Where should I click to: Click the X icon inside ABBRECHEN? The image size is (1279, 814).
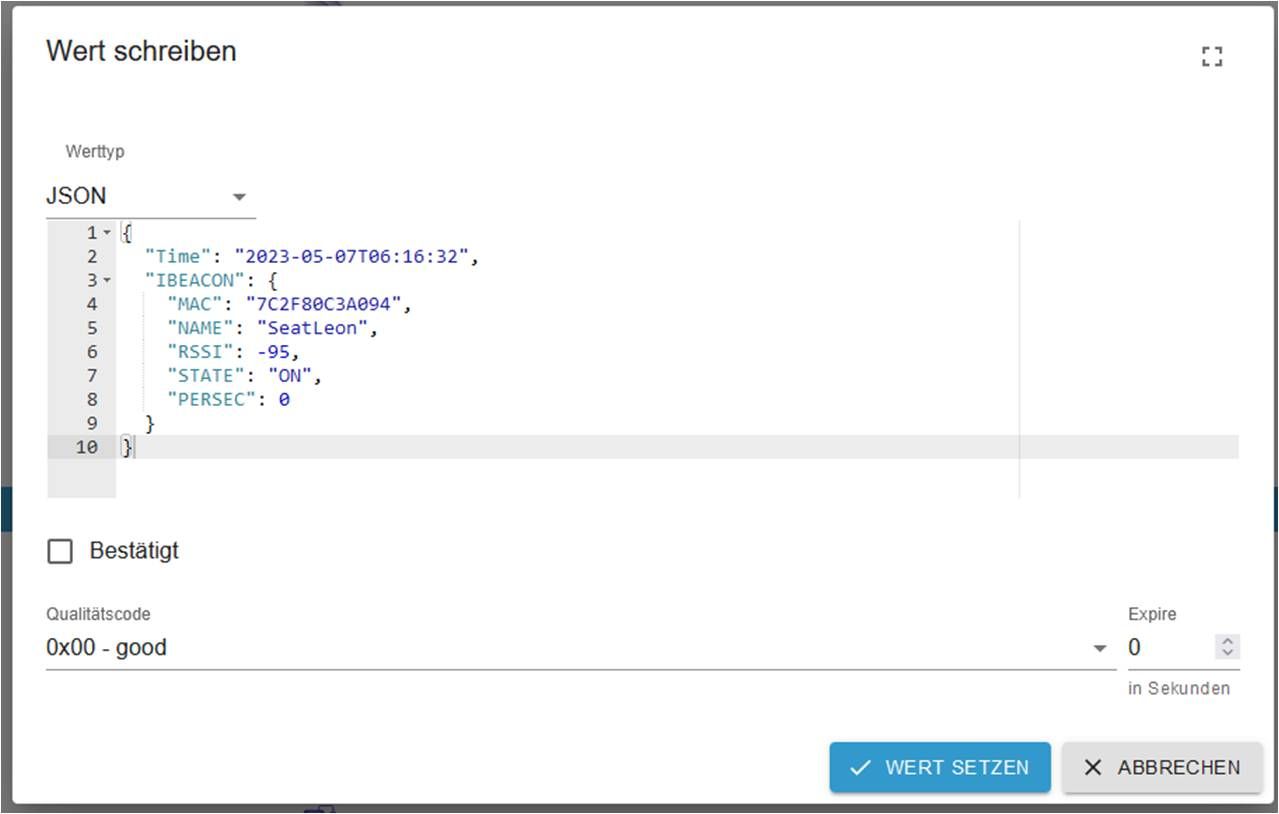click(1093, 767)
